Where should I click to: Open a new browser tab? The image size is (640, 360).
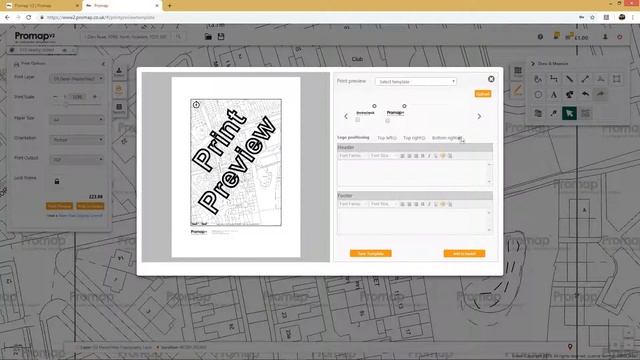pos(170,6)
